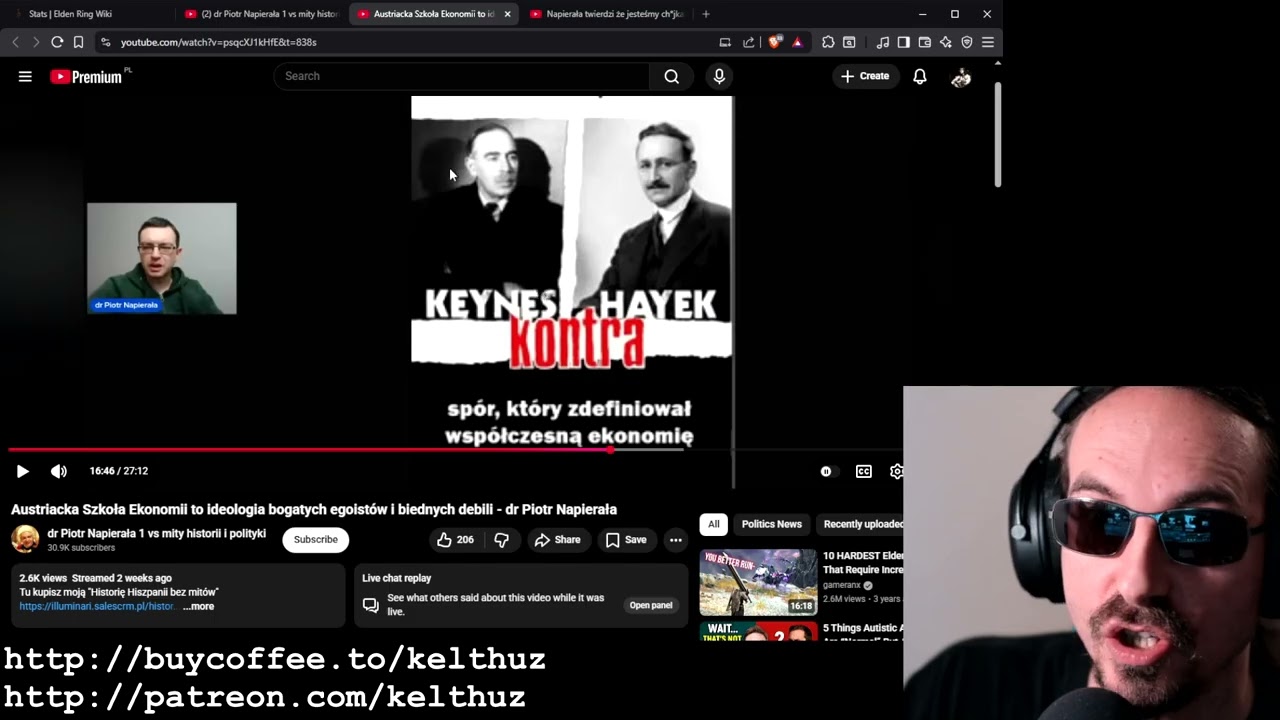
Task: Toggle closed captions in player
Action: [x=864, y=471]
